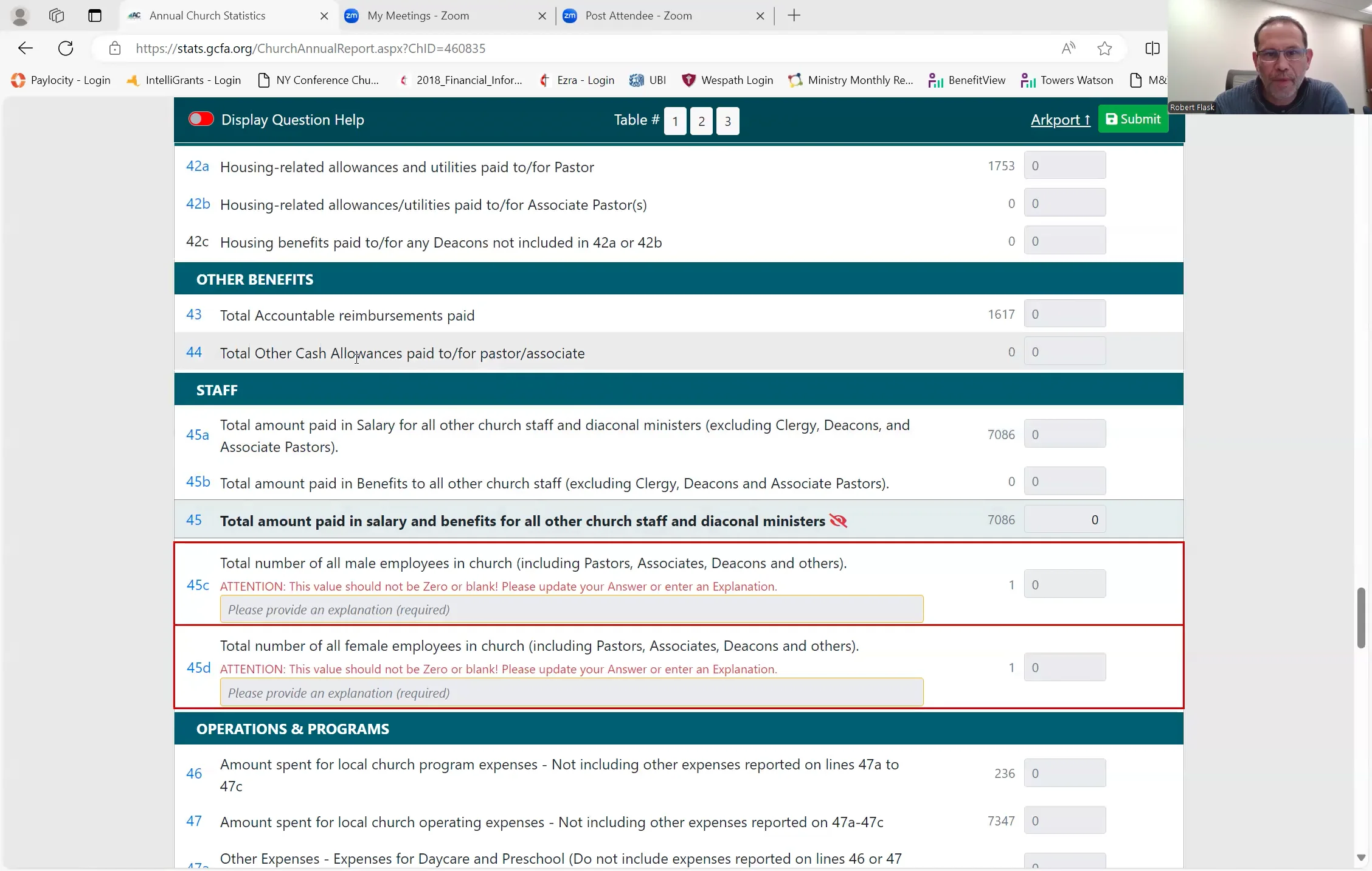Click the 45d explanation text box
This screenshot has width=1372, height=871.
tap(571, 692)
